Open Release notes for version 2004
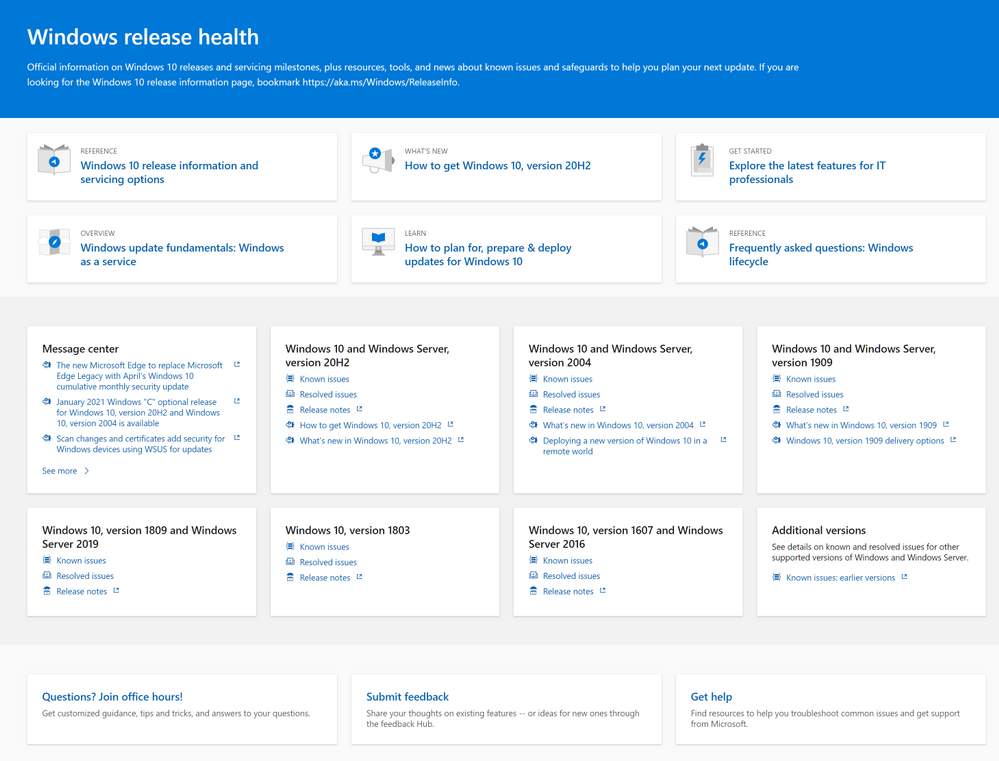This screenshot has height=761, width=999. (x=568, y=410)
